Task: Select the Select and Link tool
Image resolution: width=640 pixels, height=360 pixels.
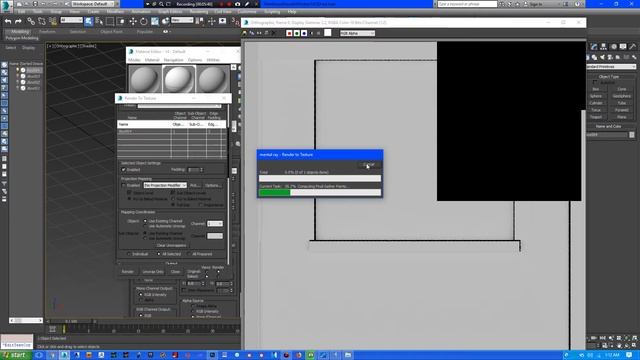Action: click(x=31, y=21)
